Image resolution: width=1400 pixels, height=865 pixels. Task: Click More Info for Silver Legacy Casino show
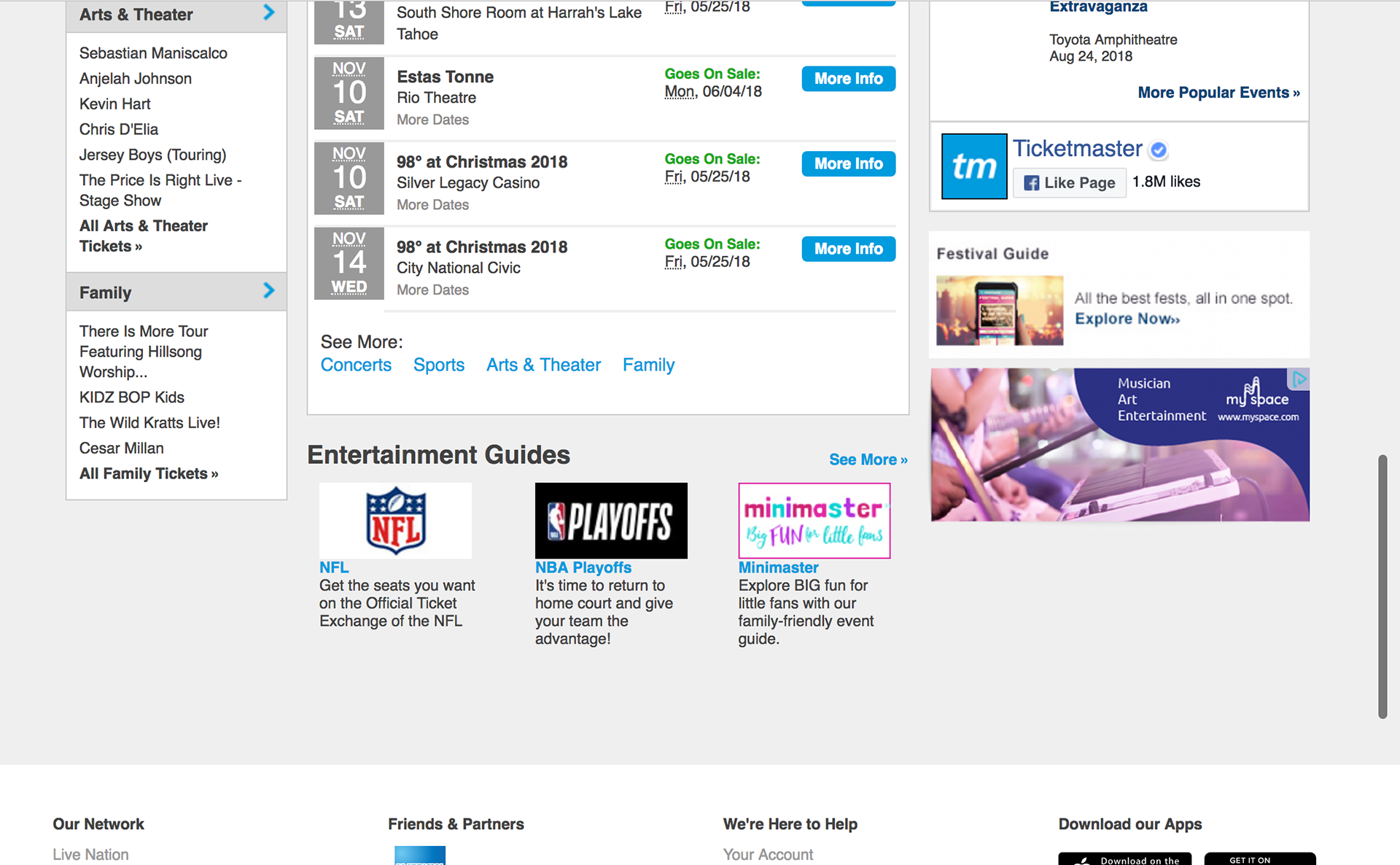(849, 164)
